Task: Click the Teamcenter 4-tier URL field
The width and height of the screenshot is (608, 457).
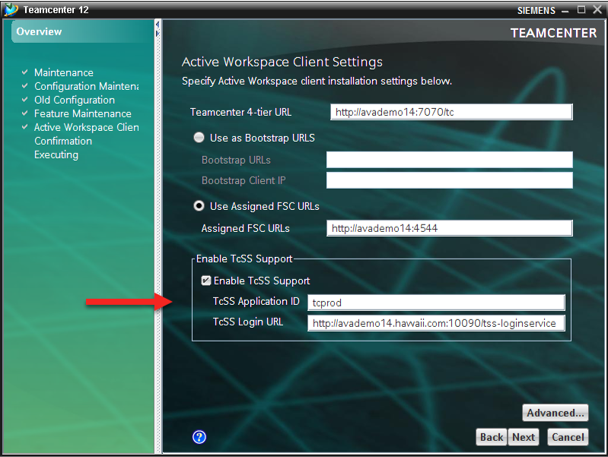Action: pyautogui.click(x=451, y=112)
